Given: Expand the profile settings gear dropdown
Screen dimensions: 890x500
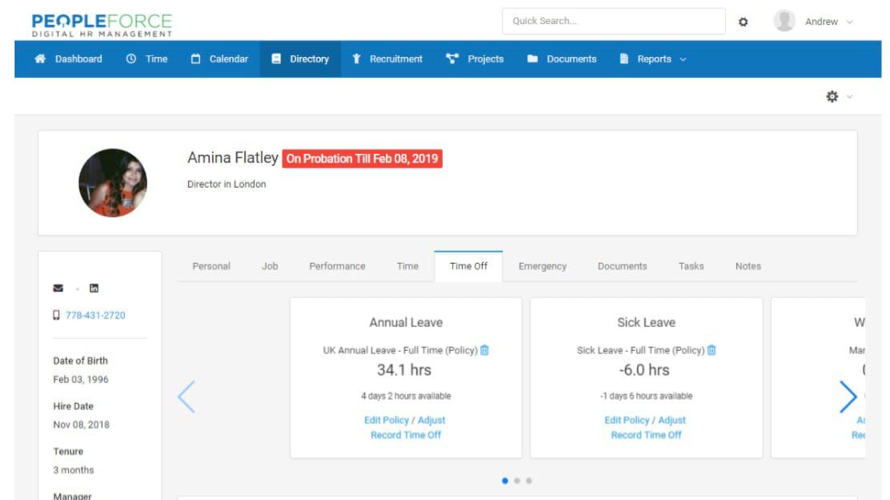Looking at the screenshot, I should (838, 96).
